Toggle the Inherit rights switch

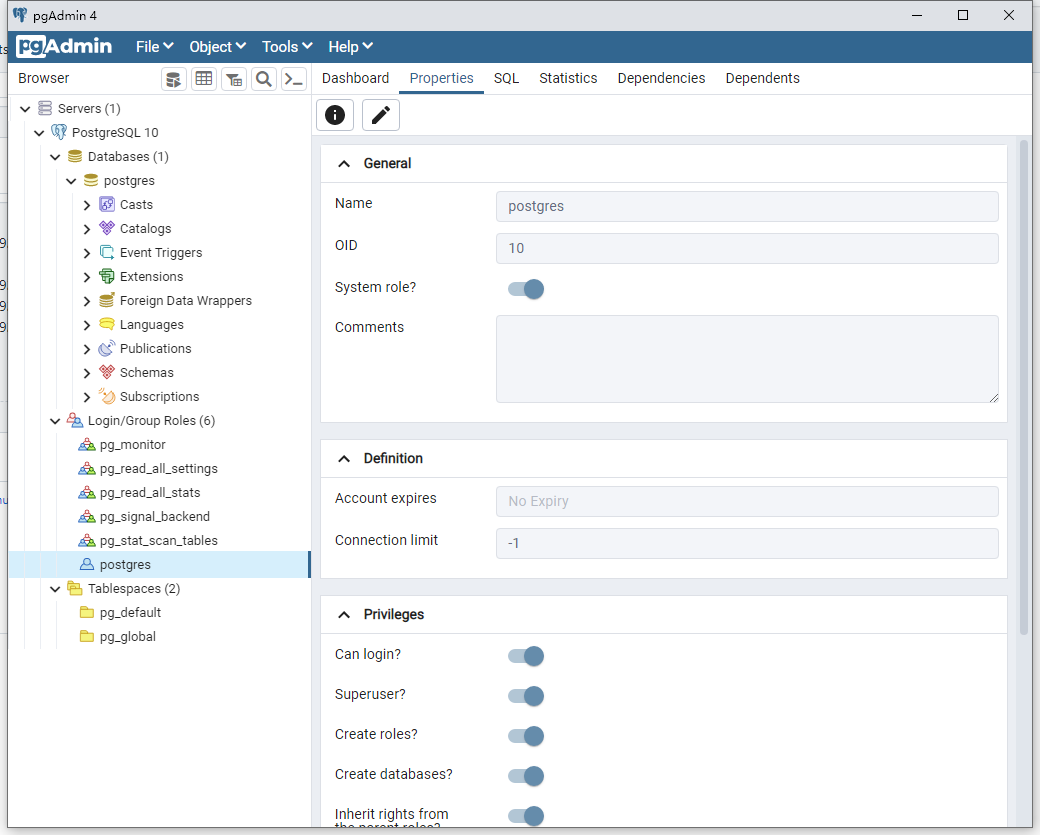[x=526, y=816]
